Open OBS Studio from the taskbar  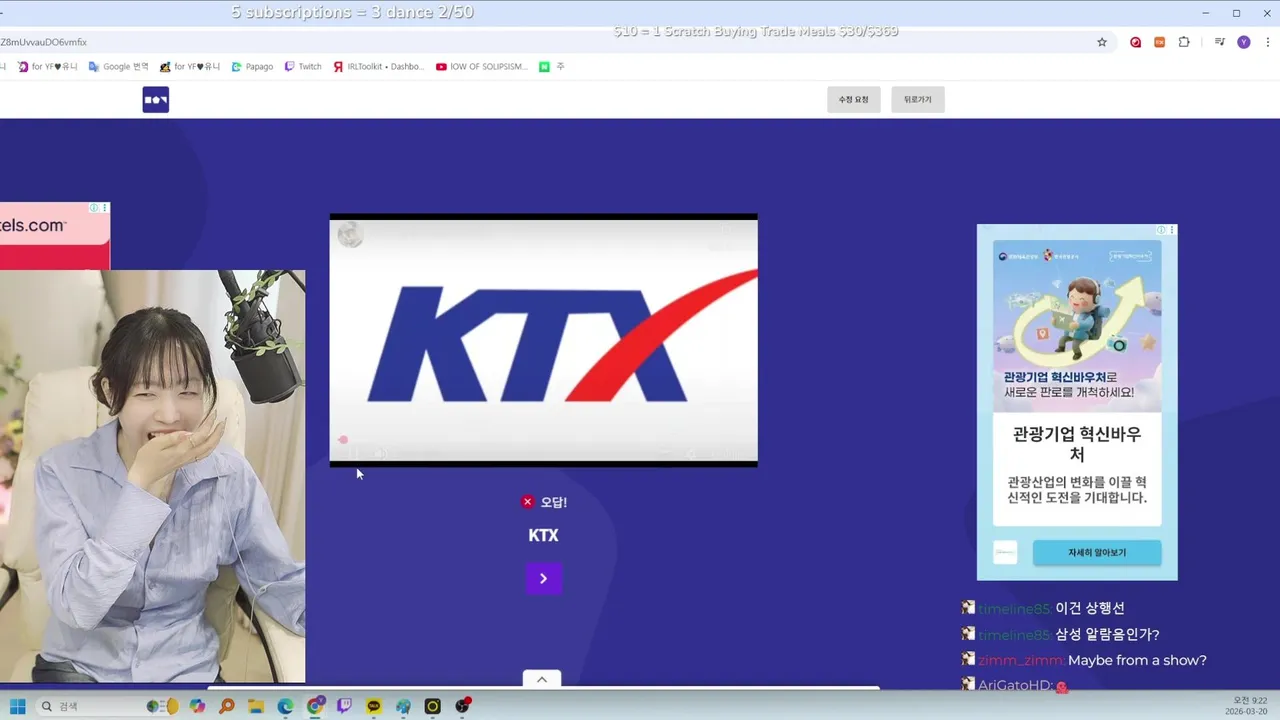[x=463, y=706]
